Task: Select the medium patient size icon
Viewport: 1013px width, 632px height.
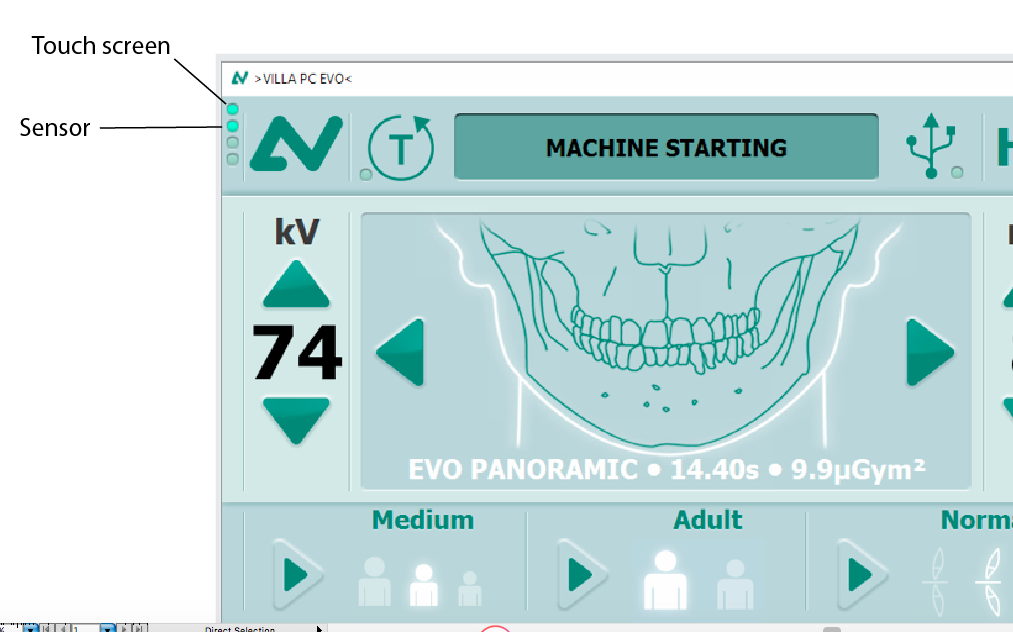Action: tap(423, 584)
